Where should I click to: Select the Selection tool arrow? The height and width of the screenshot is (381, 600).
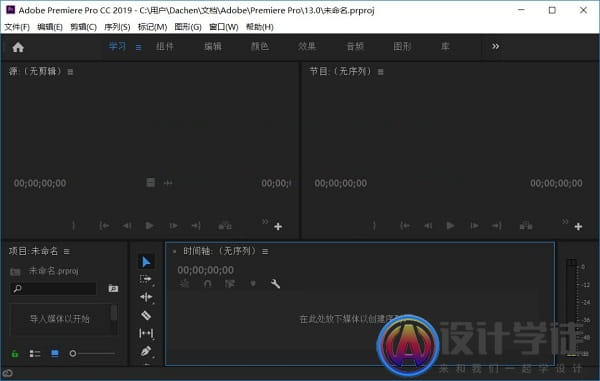click(146, 262)
